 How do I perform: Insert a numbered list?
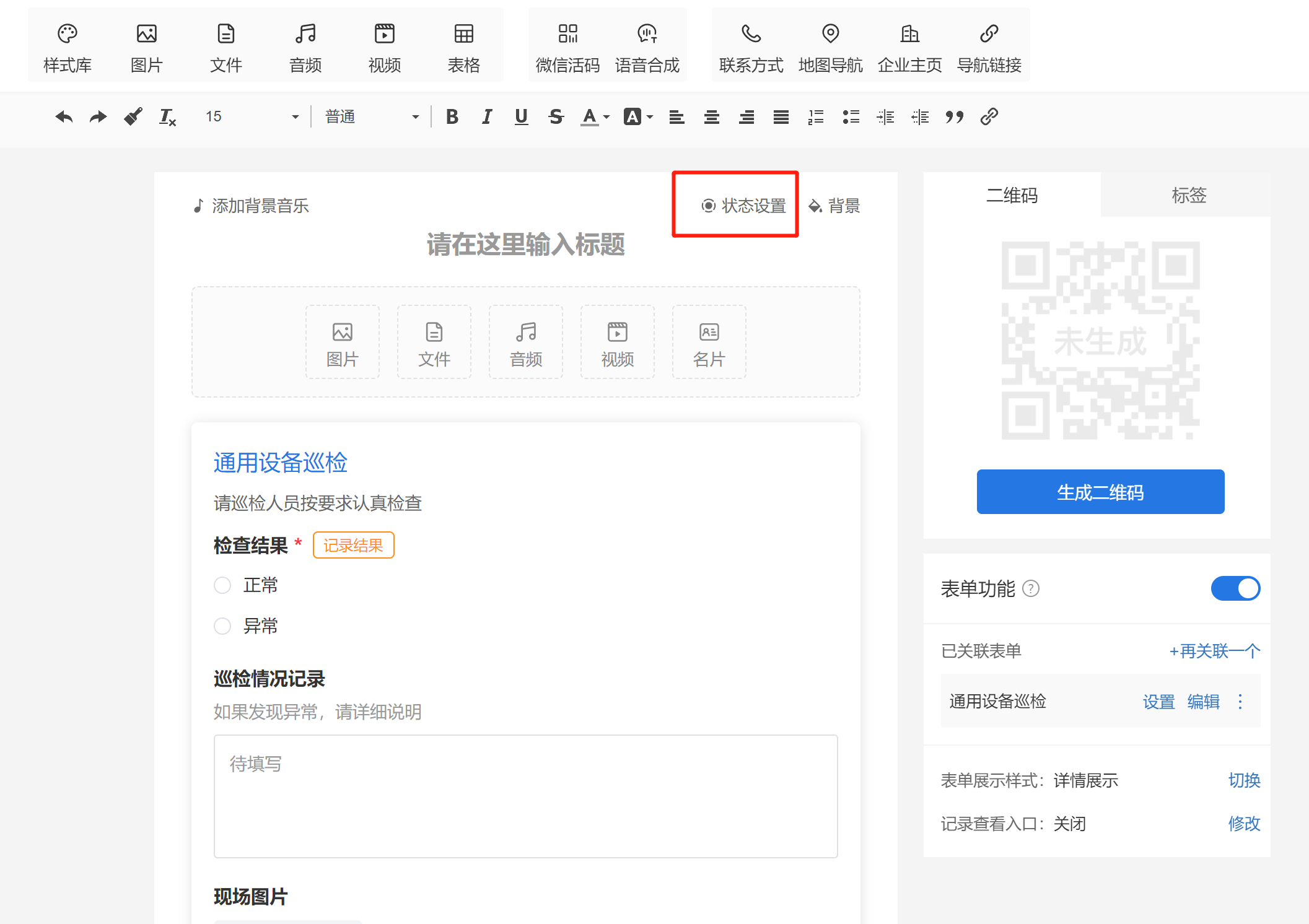pos(816,116)
